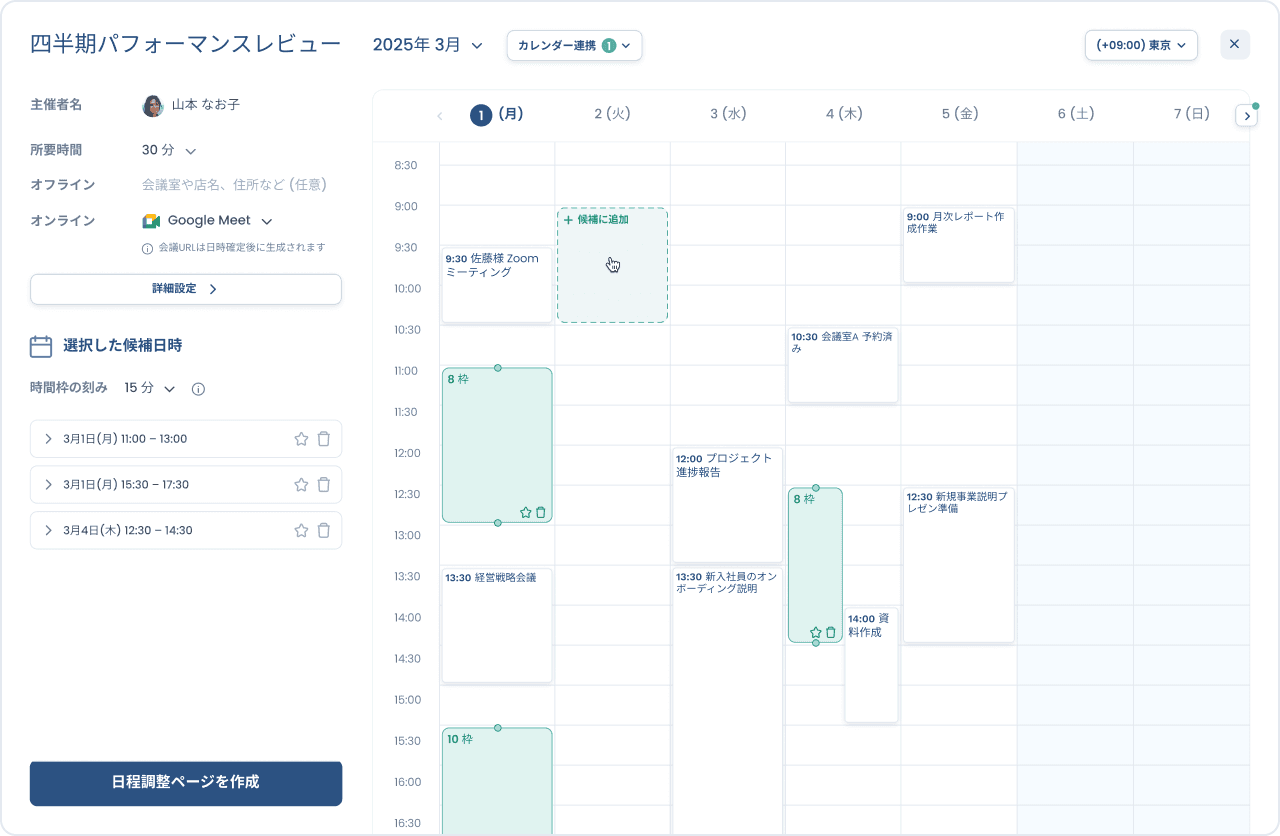Click the previous week left arrow
The image size is (1280, 836).
(439, 116)
